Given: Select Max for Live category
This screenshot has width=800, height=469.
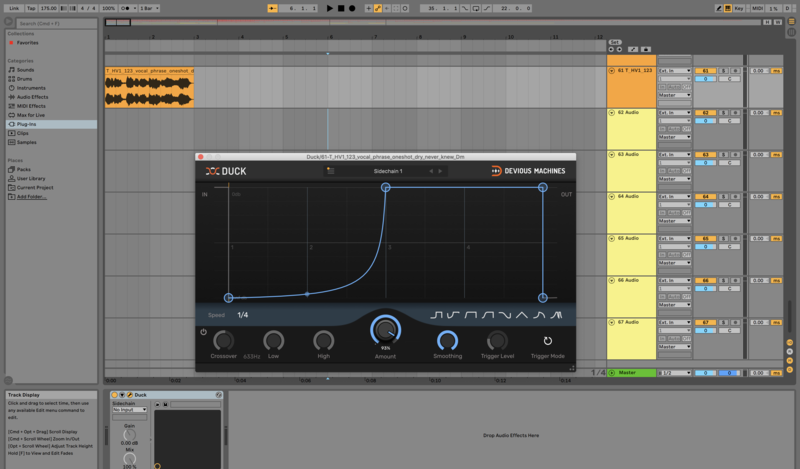Looking at the screenshot, I should [x=31, y=115].
